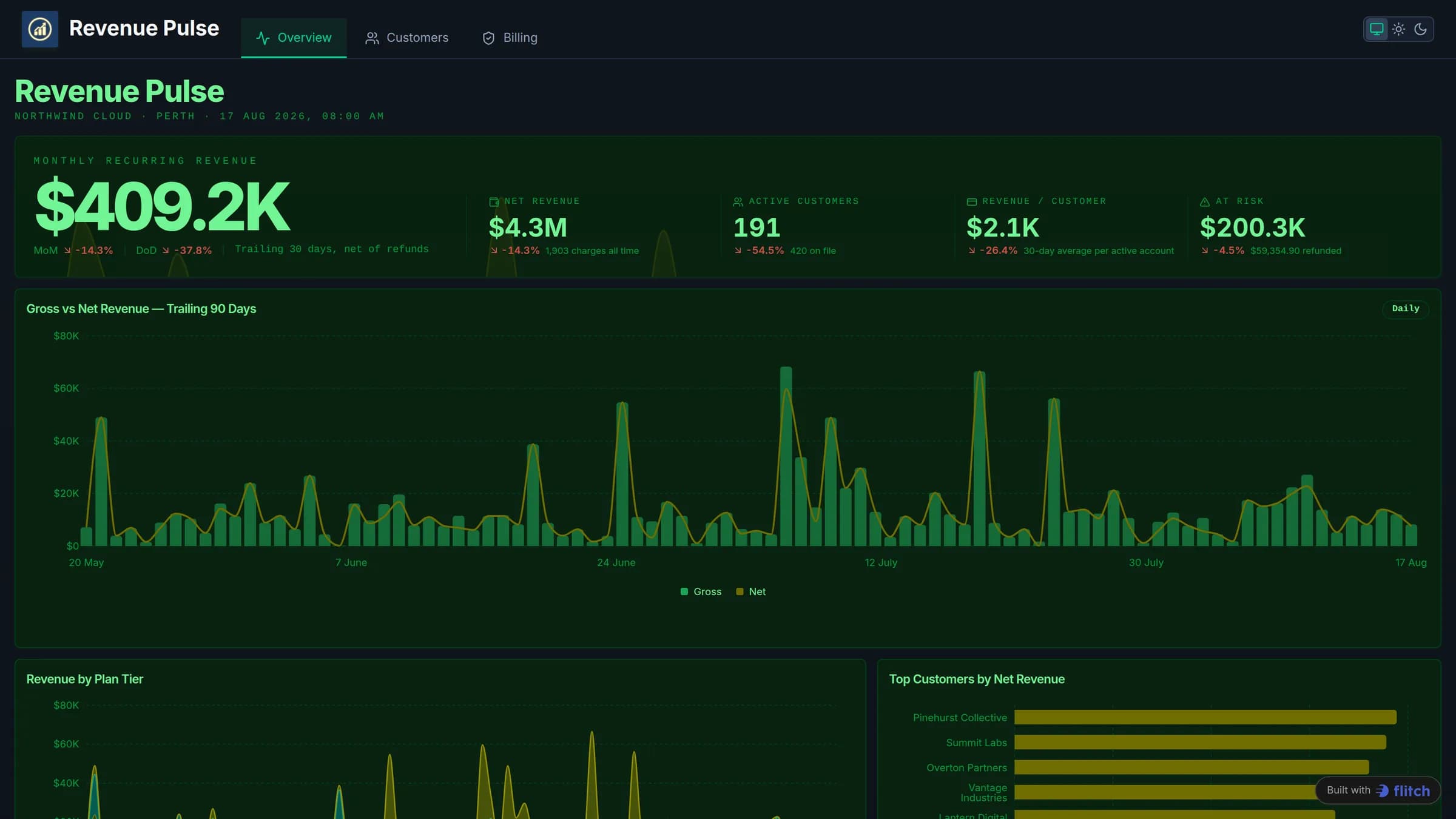Click the 191 active customers value
This screenshot has height=819, width=1456.
pos(757,227)
